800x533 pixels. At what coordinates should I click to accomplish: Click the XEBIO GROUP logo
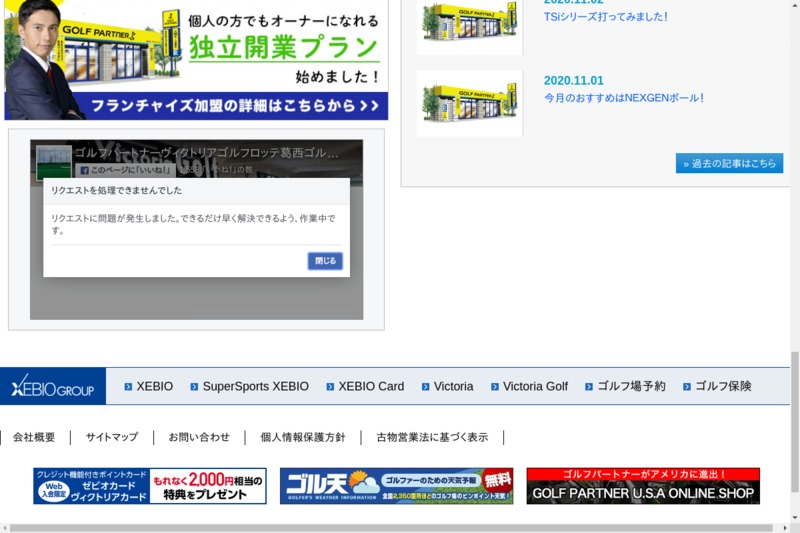[53, 386]
